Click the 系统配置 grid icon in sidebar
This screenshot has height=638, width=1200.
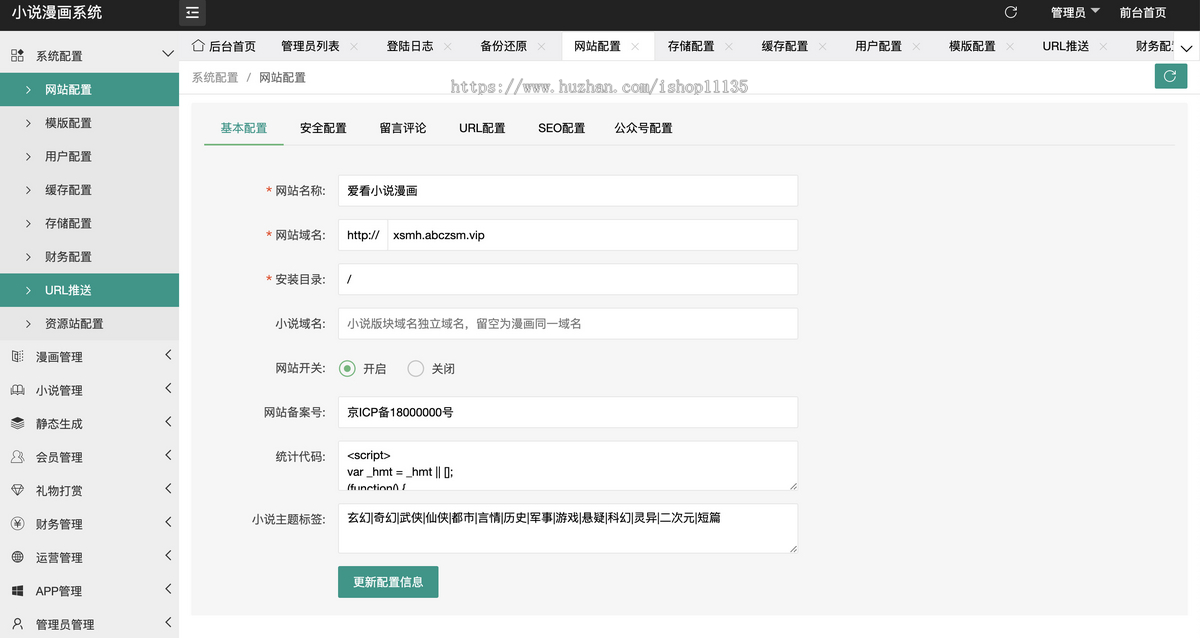click(x=17, y=56)
